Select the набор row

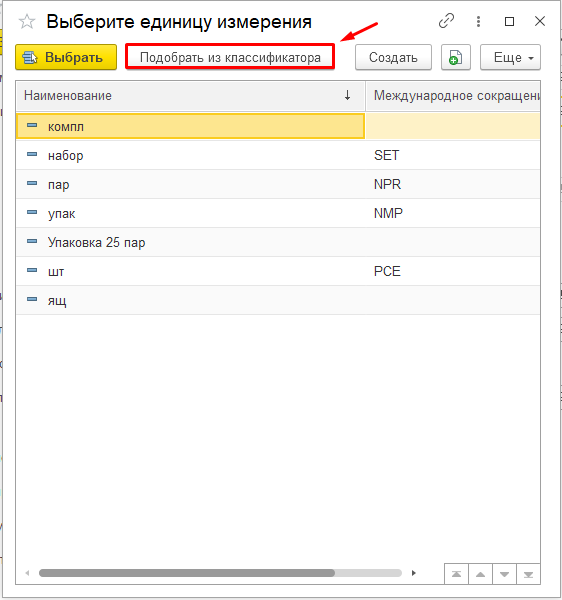278,155
